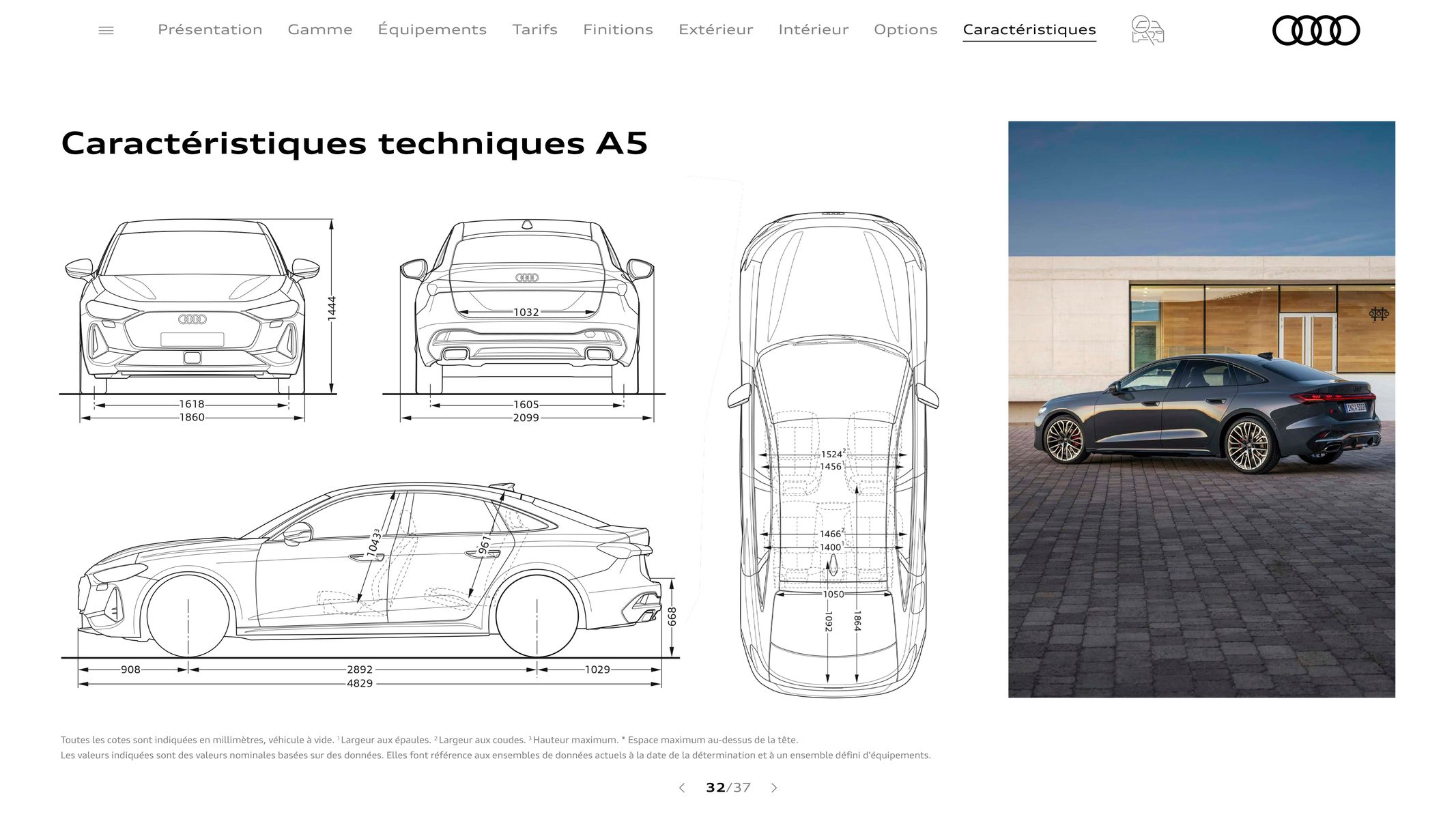This screenshot has height=819, width=1456.
Task: Click the side profile car drawing
Action: pos(369,571)
